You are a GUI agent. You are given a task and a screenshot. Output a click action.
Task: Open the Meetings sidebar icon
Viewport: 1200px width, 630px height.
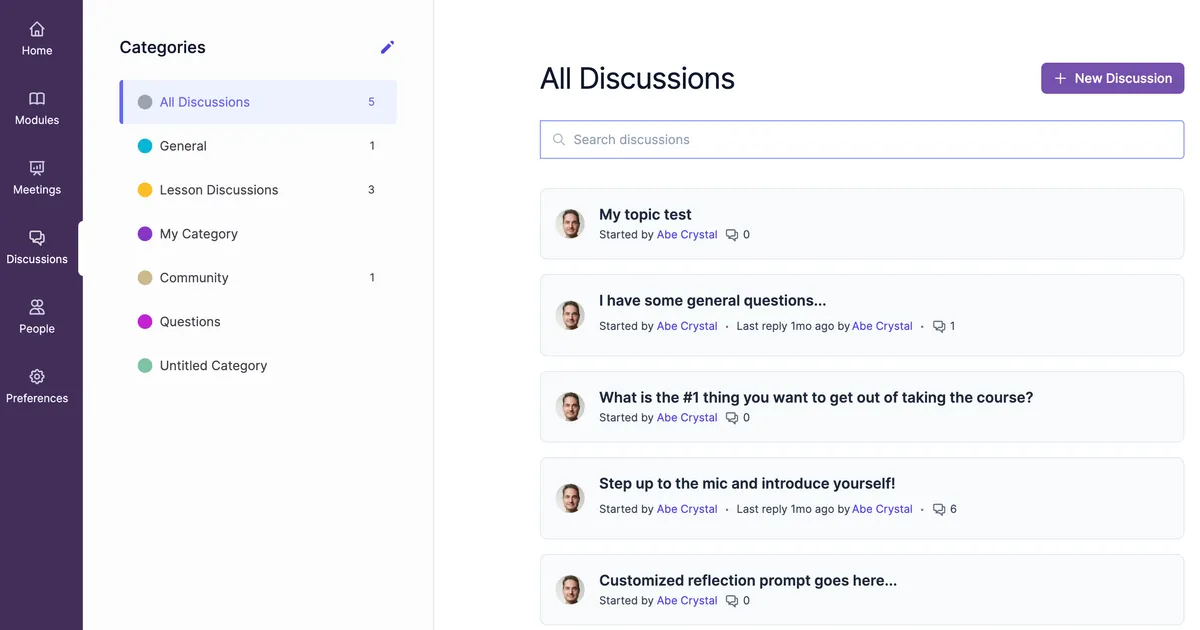(x=36, y=177)
